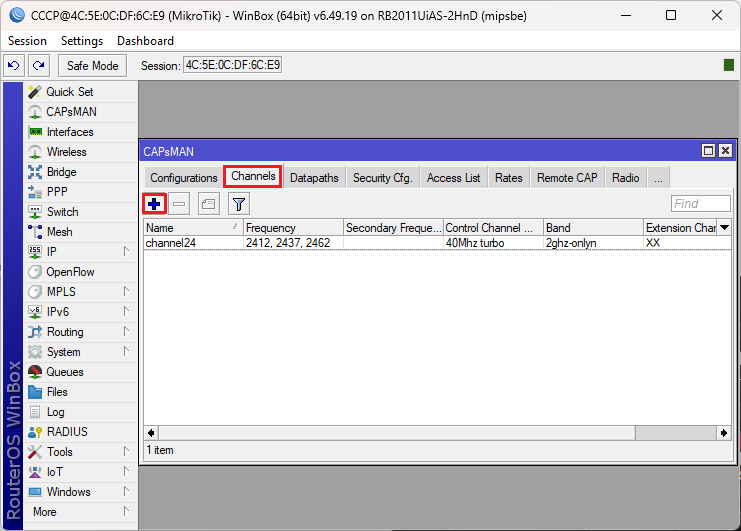Click the right scroll arrow

pyautogui.click(x=724, y=433)
